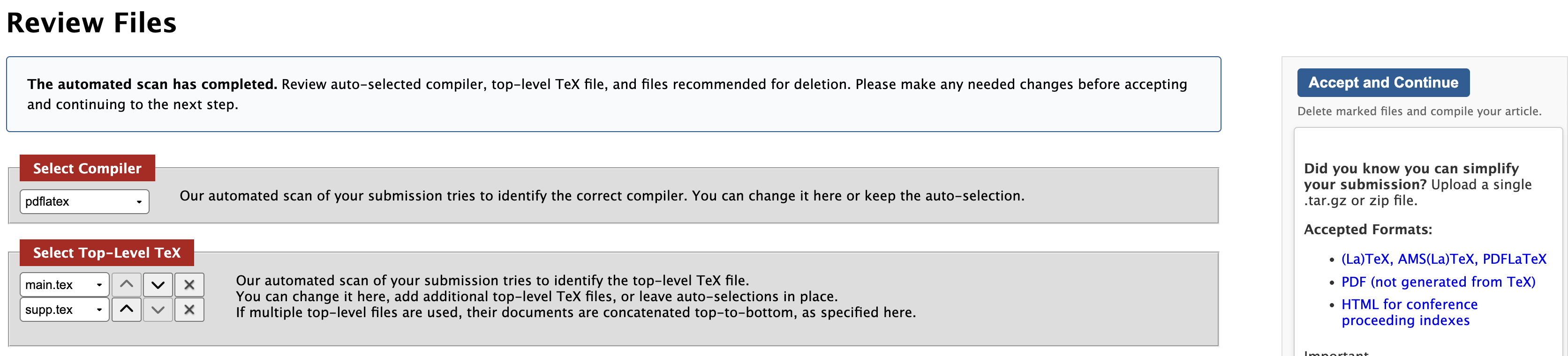The height and width of the screenshot is (356, 1568).
Task: Open the supp.tex file selector arrow
Action: point(99,310)
